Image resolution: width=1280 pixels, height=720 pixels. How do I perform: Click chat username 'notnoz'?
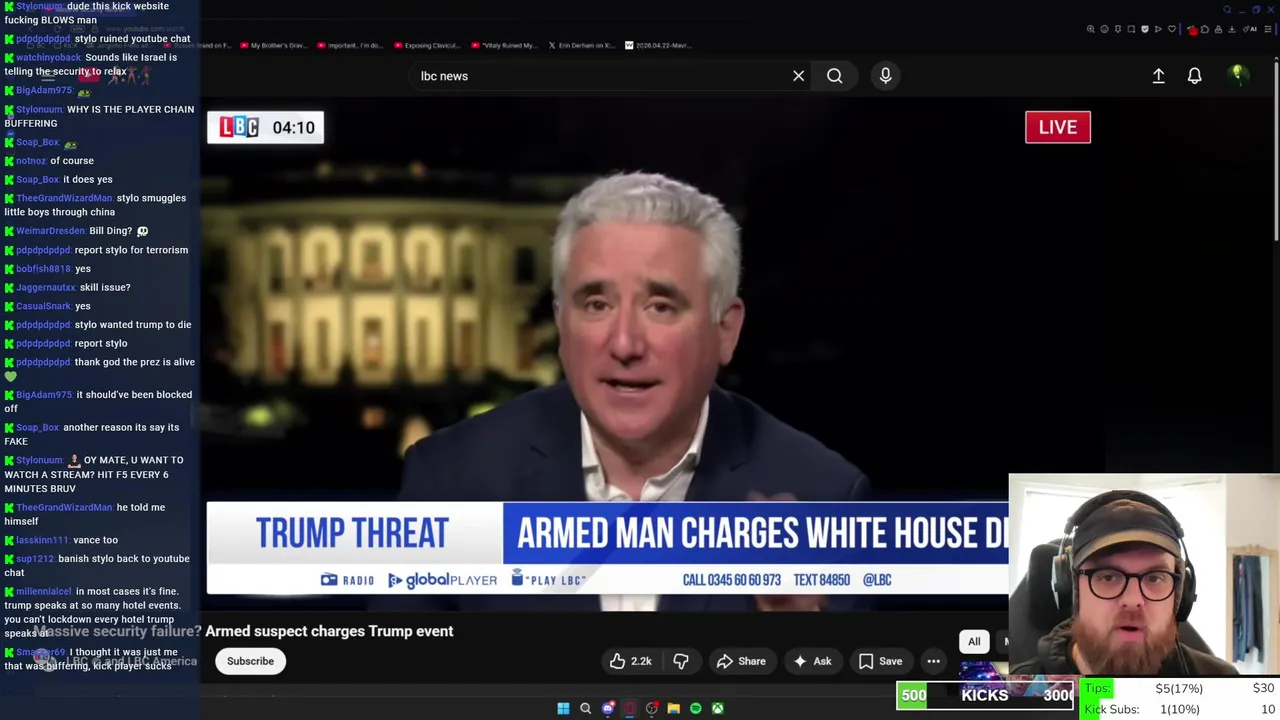(x=30, y=161)
